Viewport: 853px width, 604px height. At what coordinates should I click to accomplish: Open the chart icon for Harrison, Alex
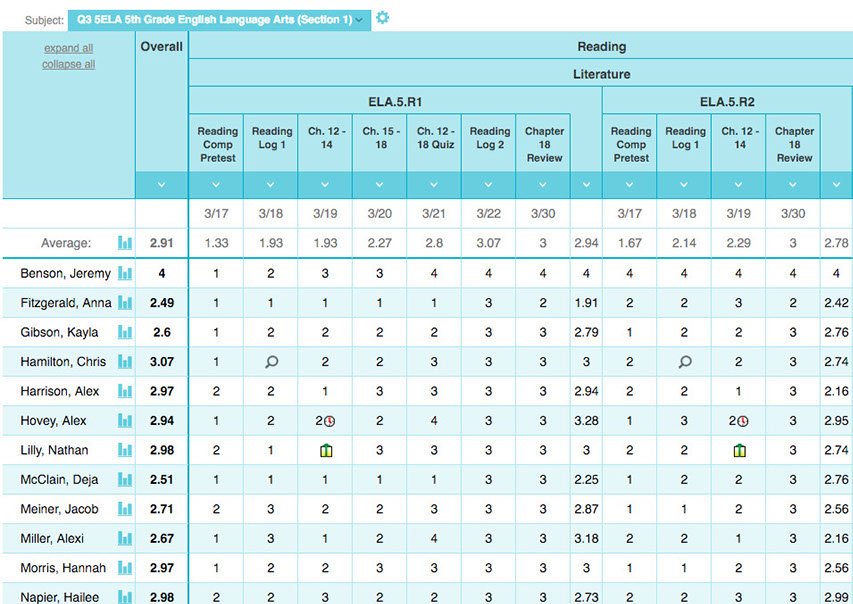[x=125, y=391]
